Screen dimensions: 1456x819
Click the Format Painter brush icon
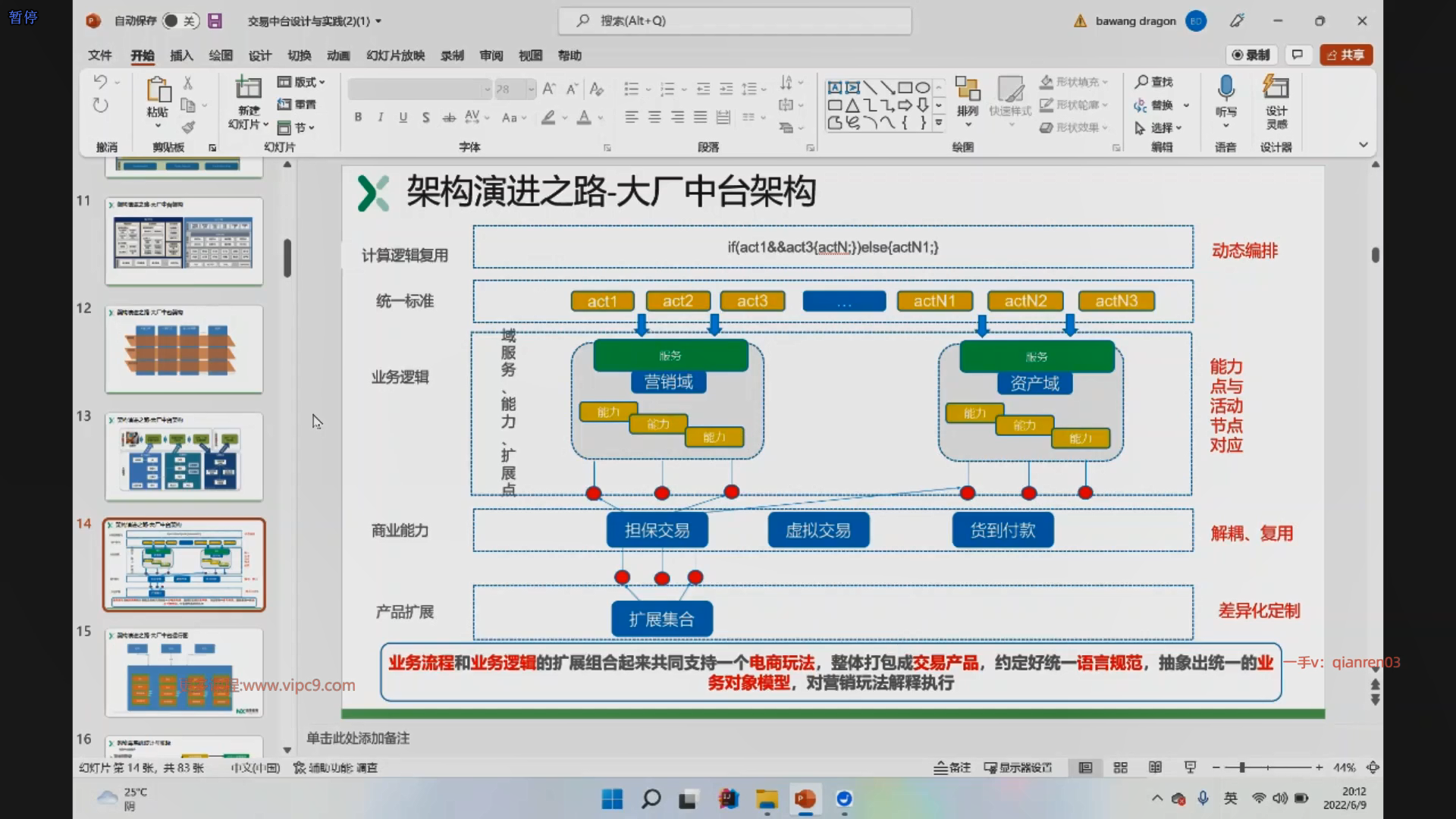tap(188, 127)
